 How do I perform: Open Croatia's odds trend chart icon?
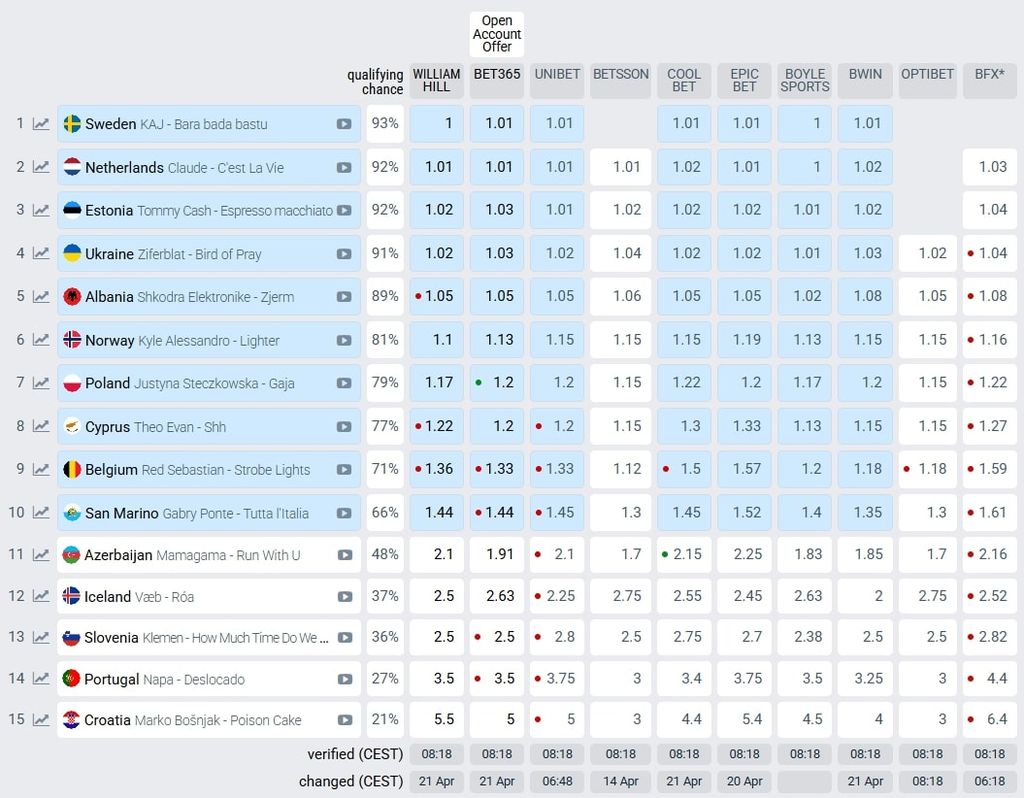[41, 720]
